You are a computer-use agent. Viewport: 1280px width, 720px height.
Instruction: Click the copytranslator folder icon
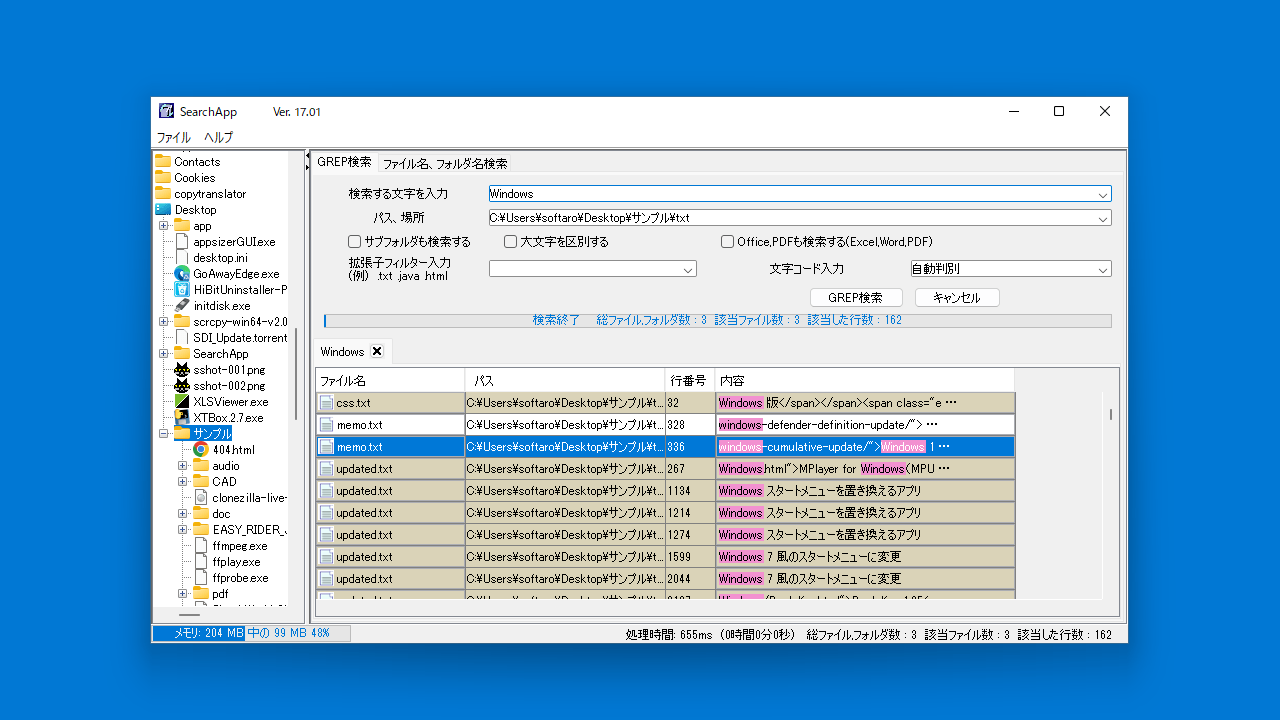[163, 193]
